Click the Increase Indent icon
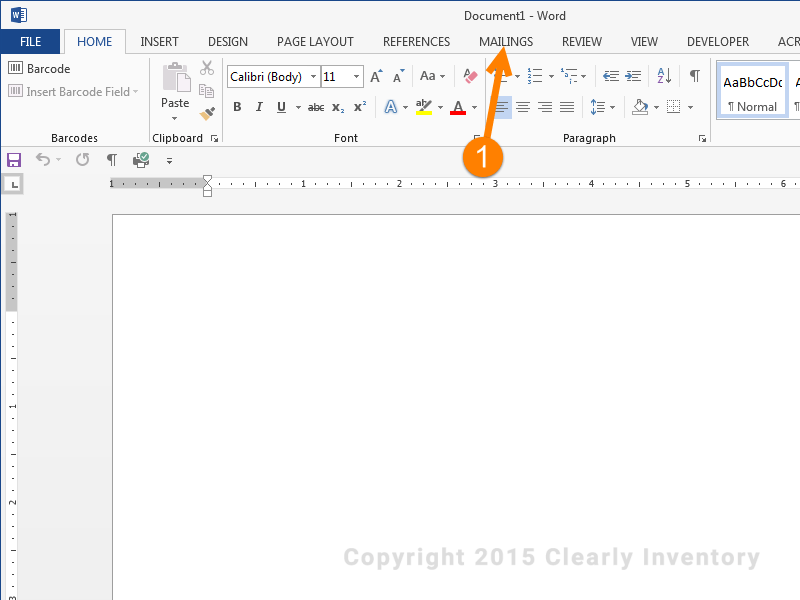The image size is (800, 600). coord(633,77)
